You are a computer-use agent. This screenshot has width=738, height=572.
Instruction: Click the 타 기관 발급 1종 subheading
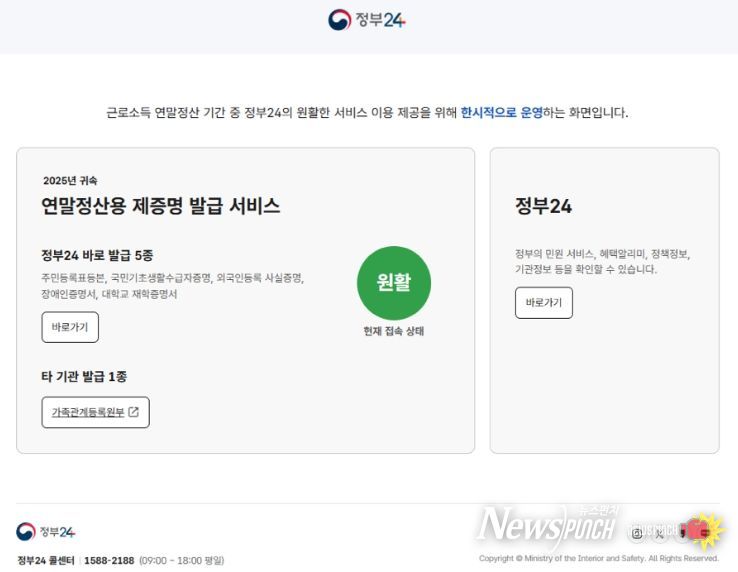click(84, 377)
